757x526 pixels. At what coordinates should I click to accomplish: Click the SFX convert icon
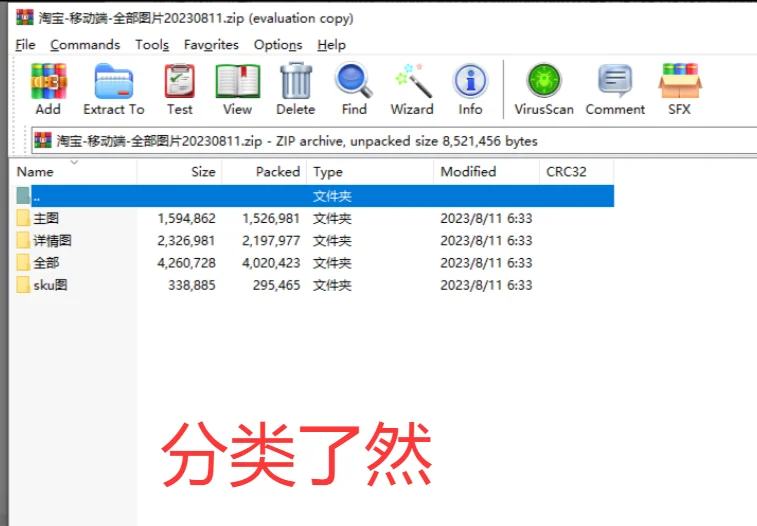pos(680,81)
